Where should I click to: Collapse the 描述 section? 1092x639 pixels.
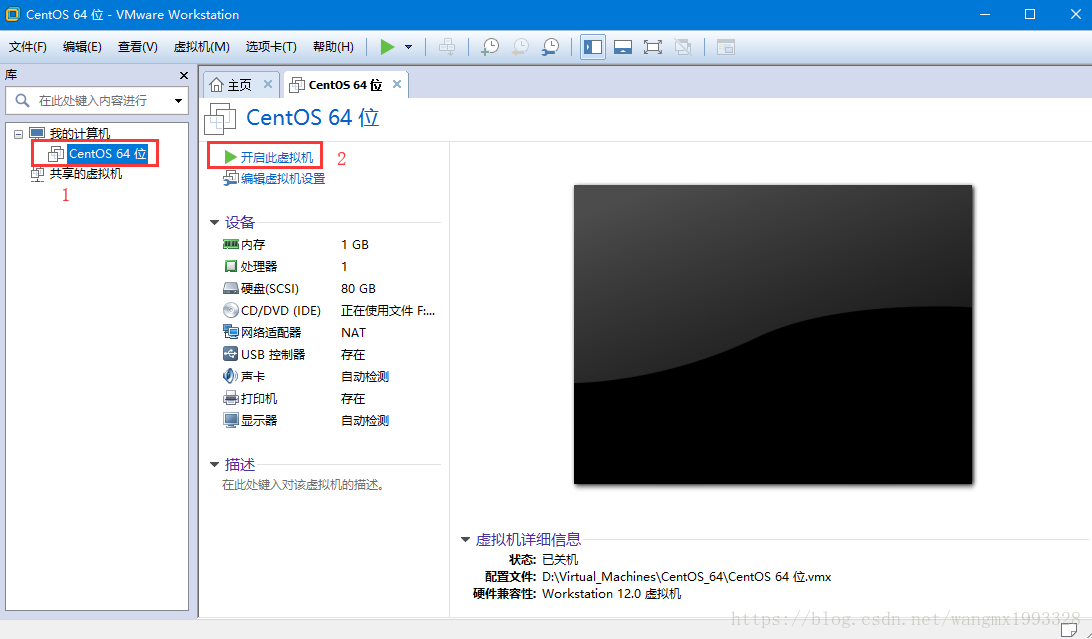(214, 464)
